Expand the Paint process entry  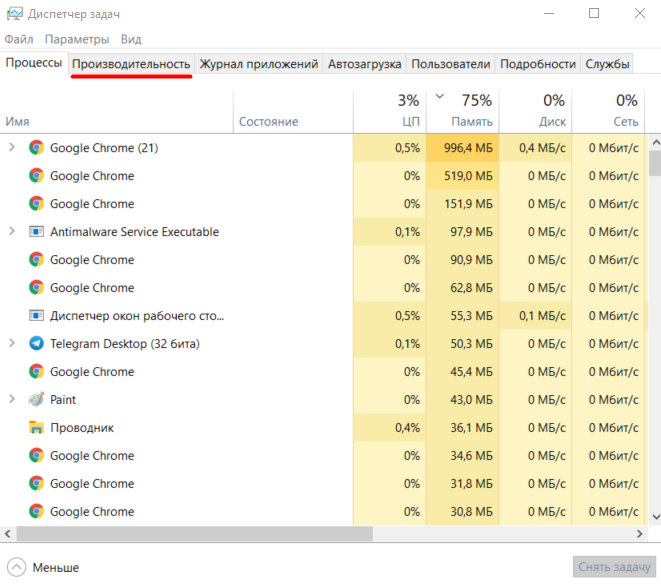coord(12,399)
